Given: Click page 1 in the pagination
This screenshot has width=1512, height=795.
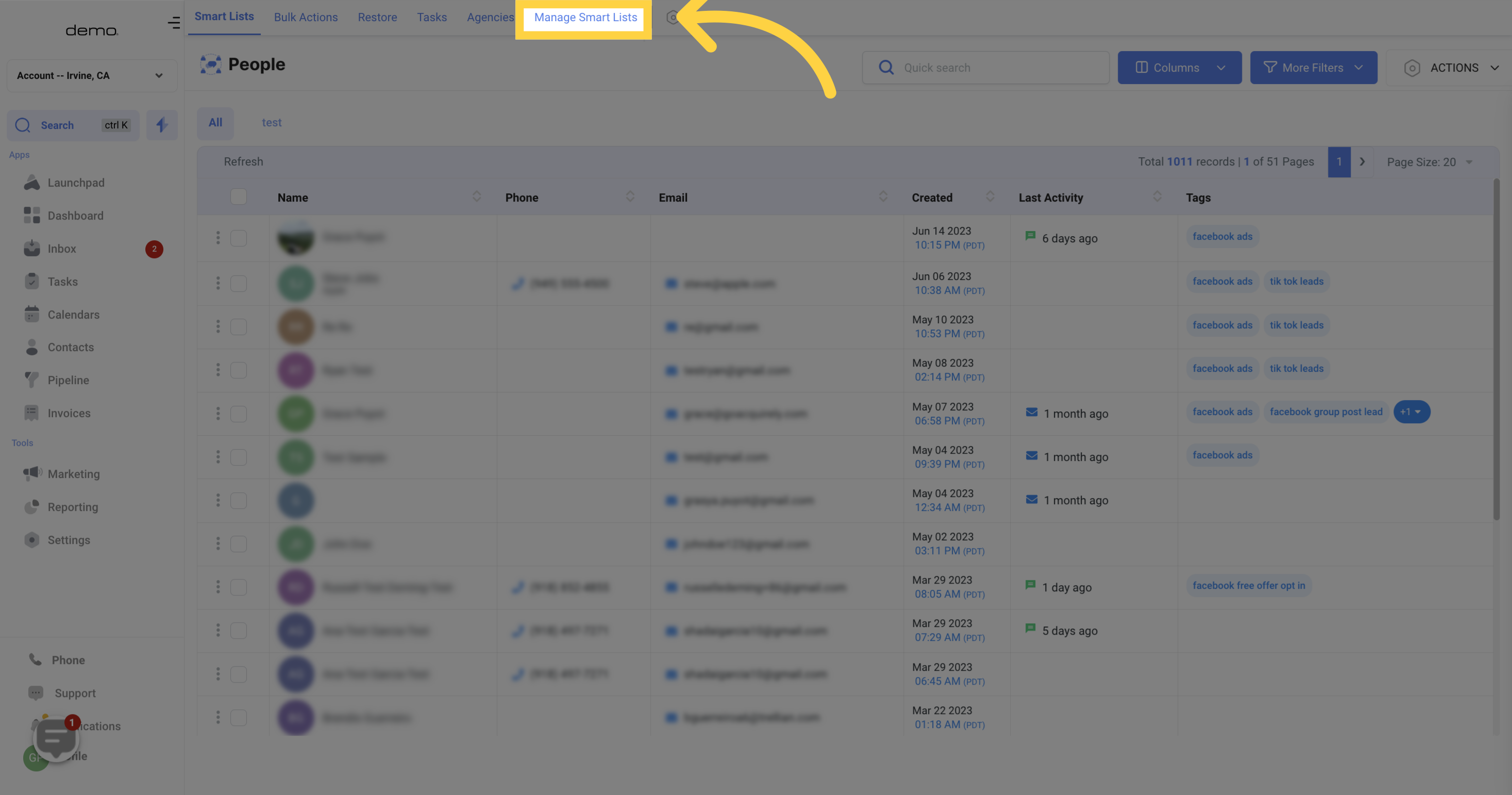Looking at the screenshot, I should [x=1339, y=161].
